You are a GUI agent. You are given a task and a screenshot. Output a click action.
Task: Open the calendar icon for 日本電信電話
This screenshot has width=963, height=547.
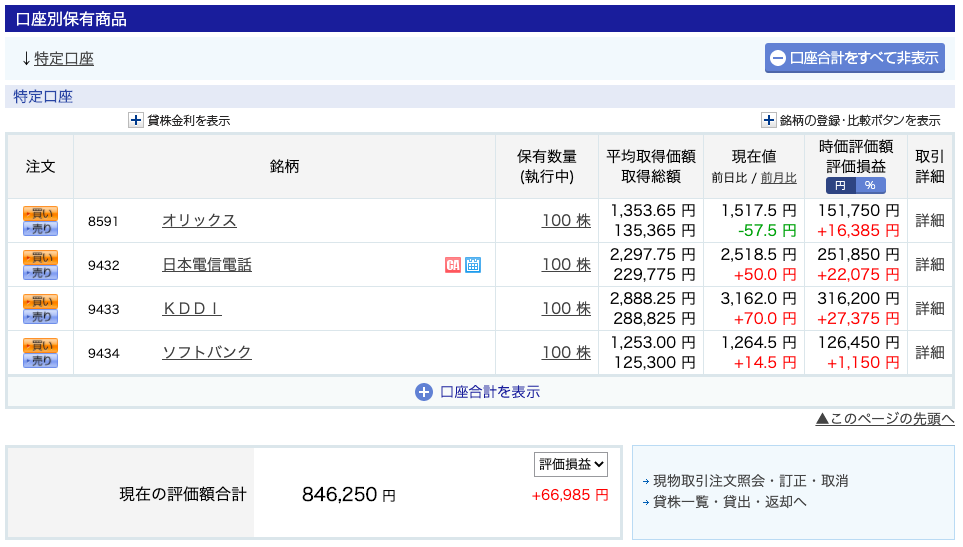[x=473, y=265]
